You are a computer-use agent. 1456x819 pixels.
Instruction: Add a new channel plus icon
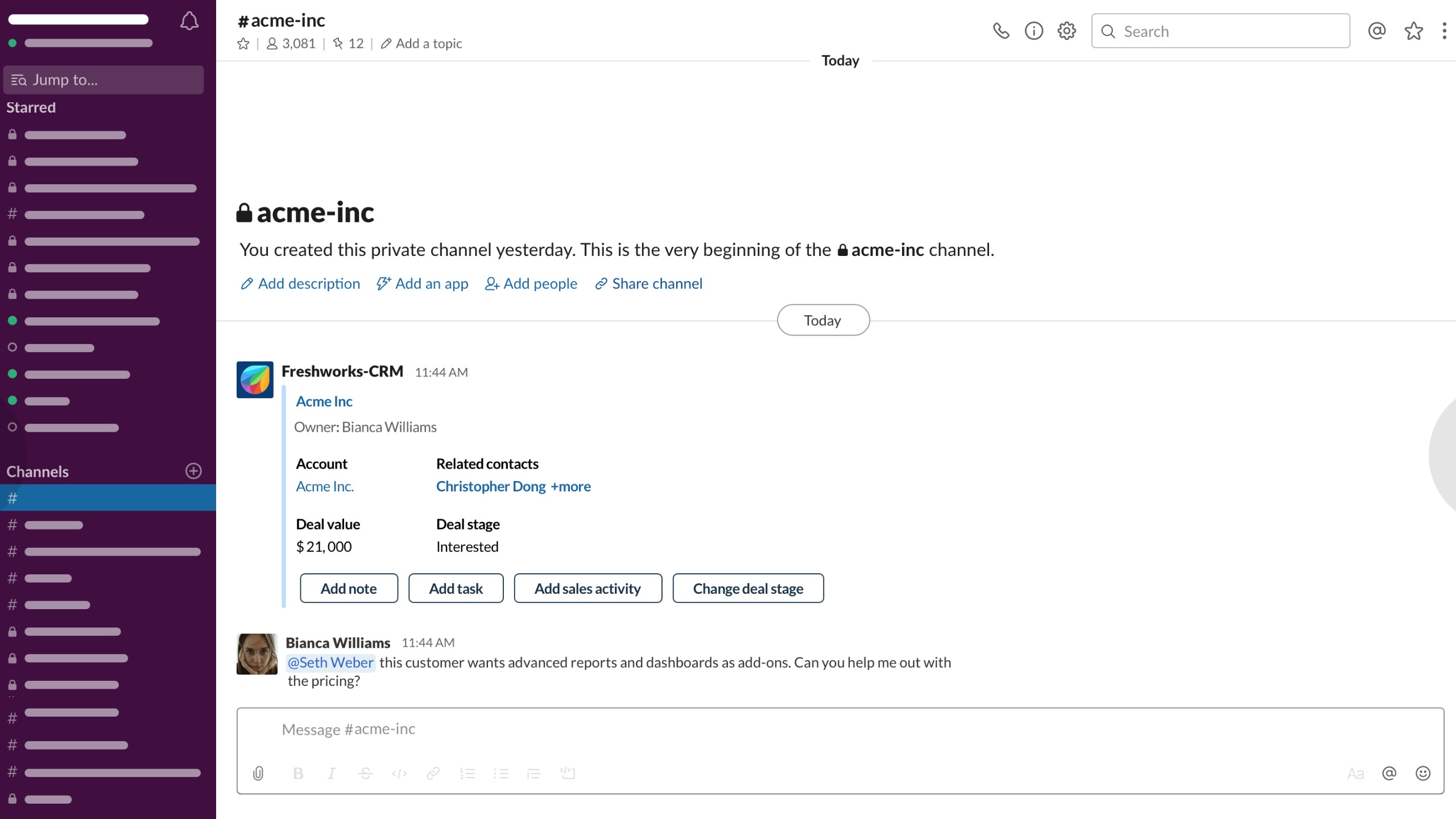[x=193, y=471]
